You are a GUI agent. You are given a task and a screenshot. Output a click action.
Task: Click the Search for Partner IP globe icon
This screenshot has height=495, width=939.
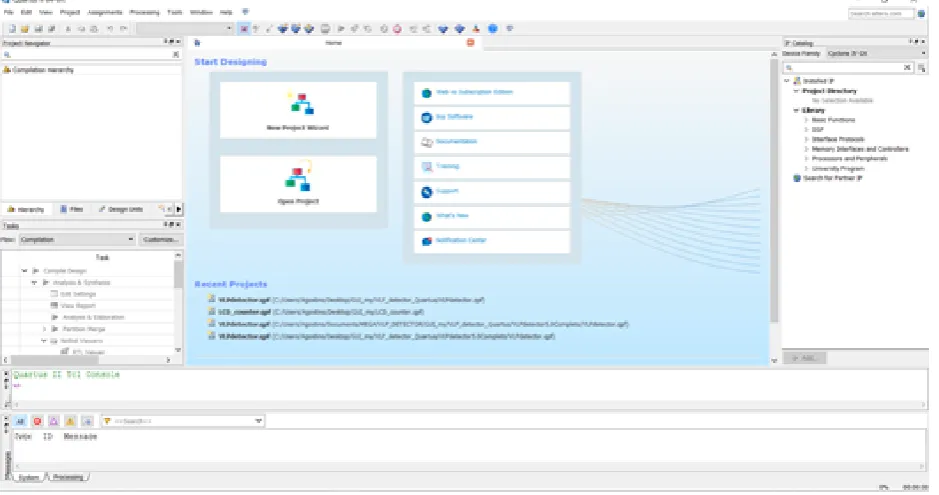pos(797,178)
